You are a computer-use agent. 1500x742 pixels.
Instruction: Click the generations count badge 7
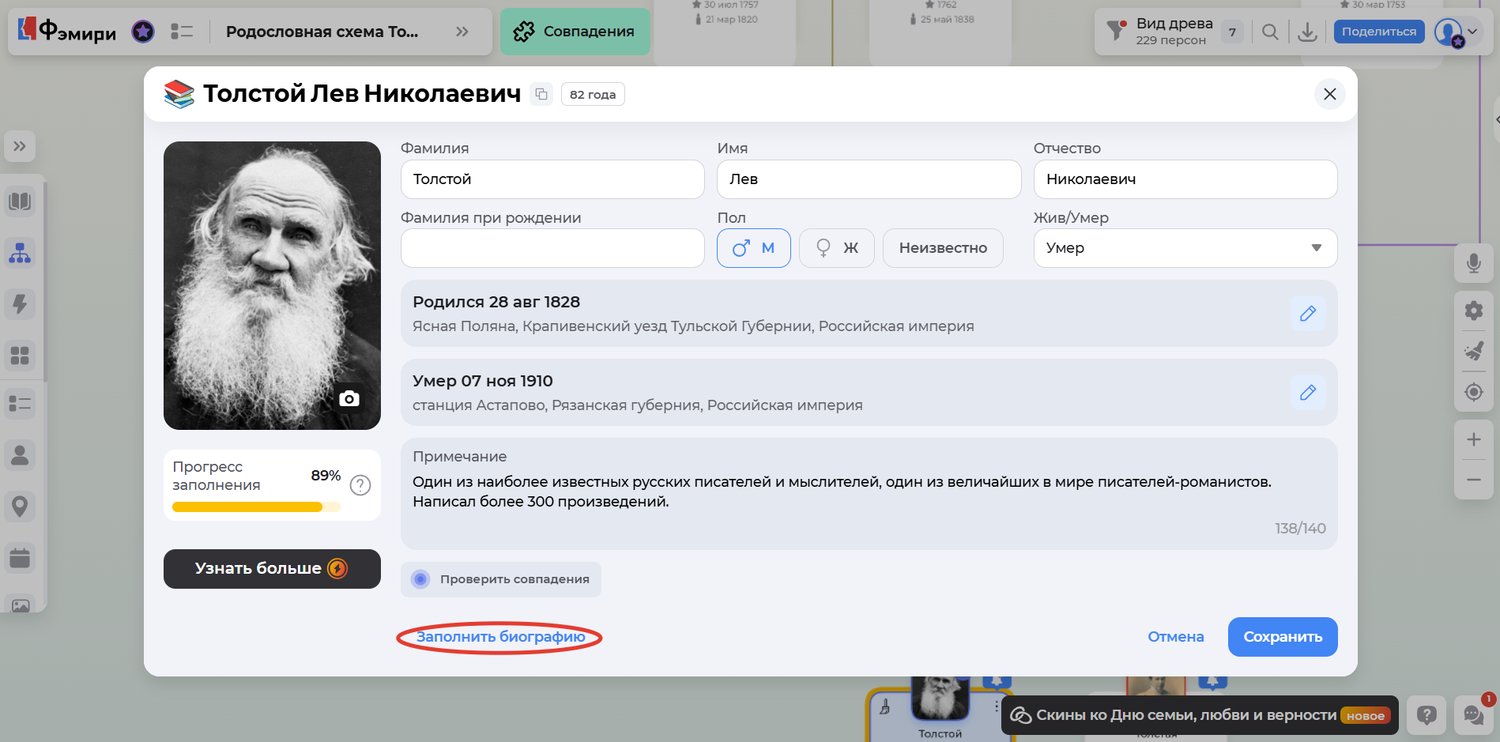pos(1232,32)
